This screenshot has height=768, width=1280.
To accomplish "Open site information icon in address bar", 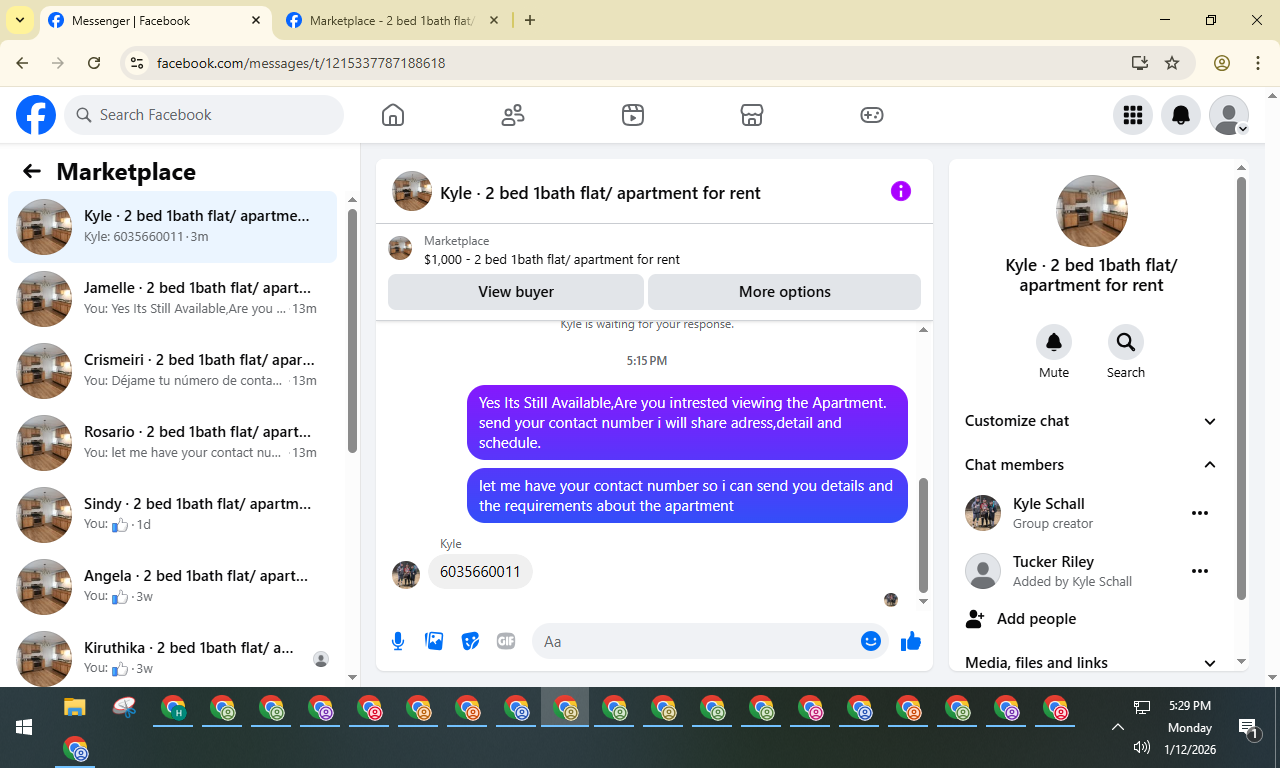I will 138,63.
